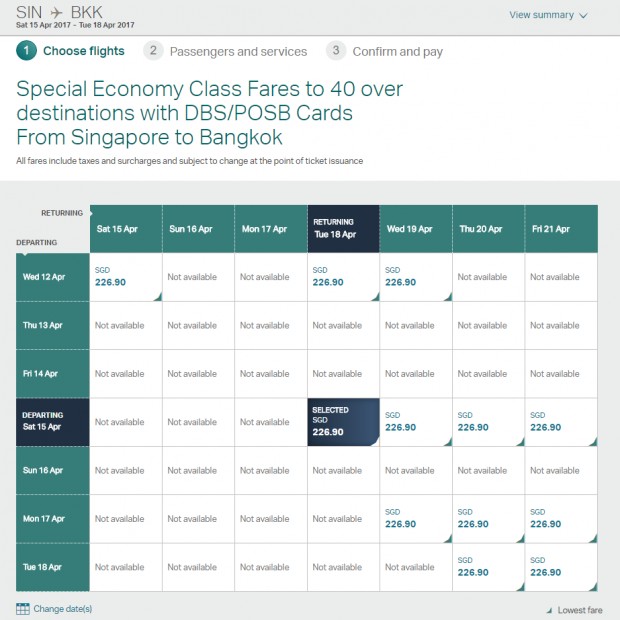Click the step 2 circle icon
Image resolution: width=620 pixels, height=620 pixels.
pyautogui.click(x=153, y=51)
